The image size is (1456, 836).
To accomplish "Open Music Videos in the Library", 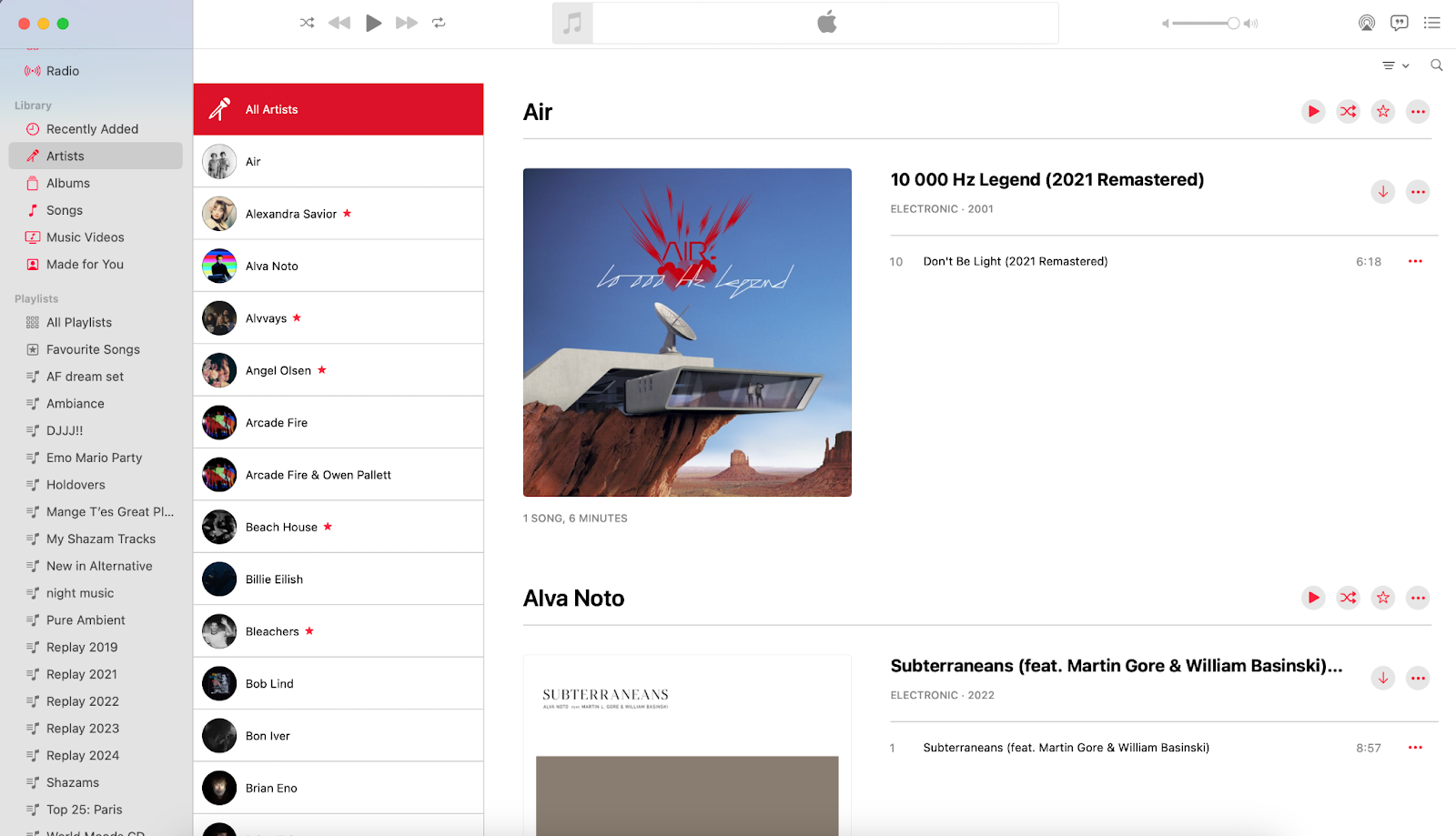I will coord(86,237).
